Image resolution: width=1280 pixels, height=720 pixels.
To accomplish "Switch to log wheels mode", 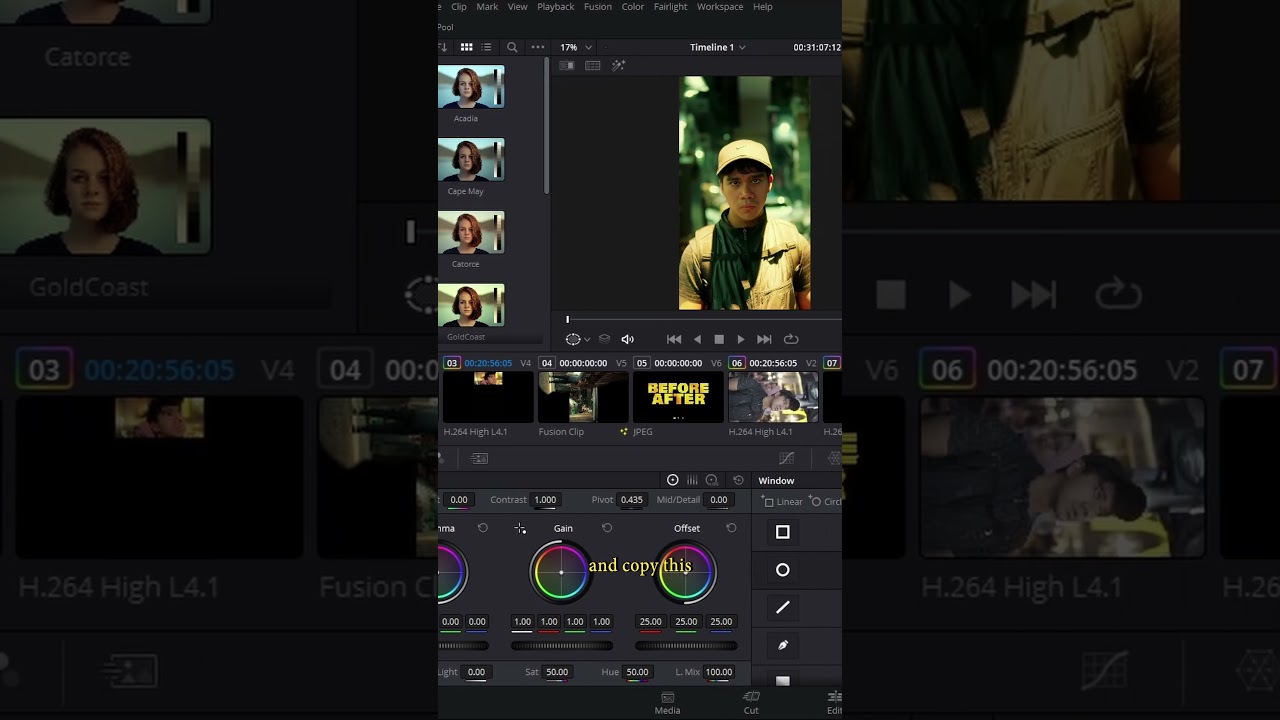I will click(712, 480).
